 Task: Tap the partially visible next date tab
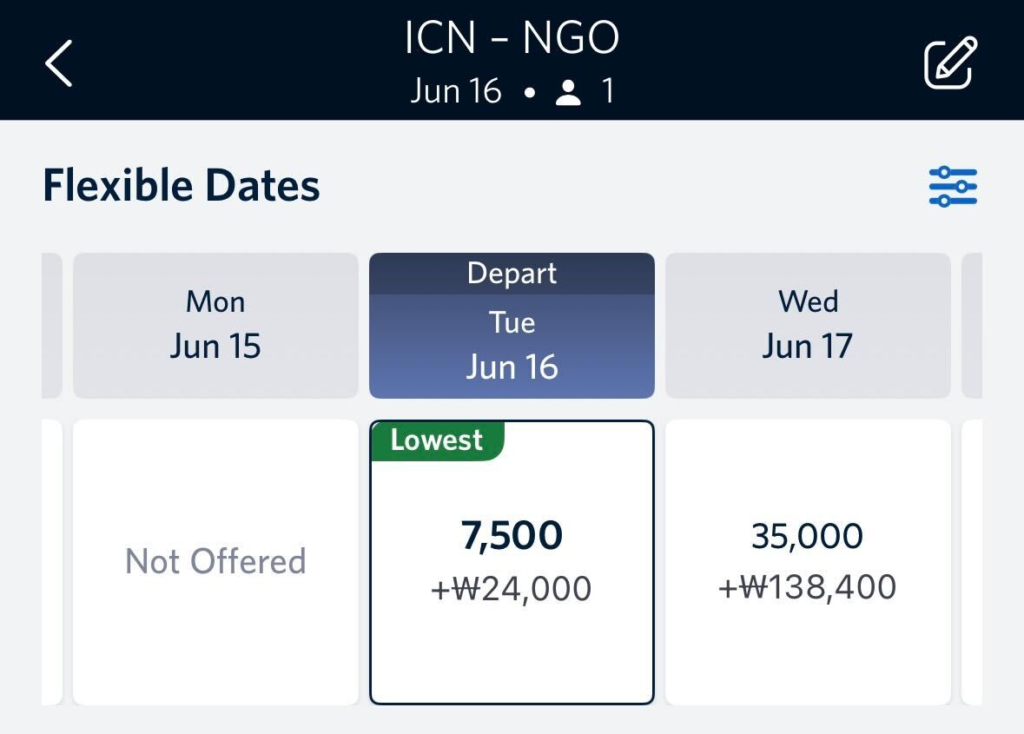tap(971, 326)
